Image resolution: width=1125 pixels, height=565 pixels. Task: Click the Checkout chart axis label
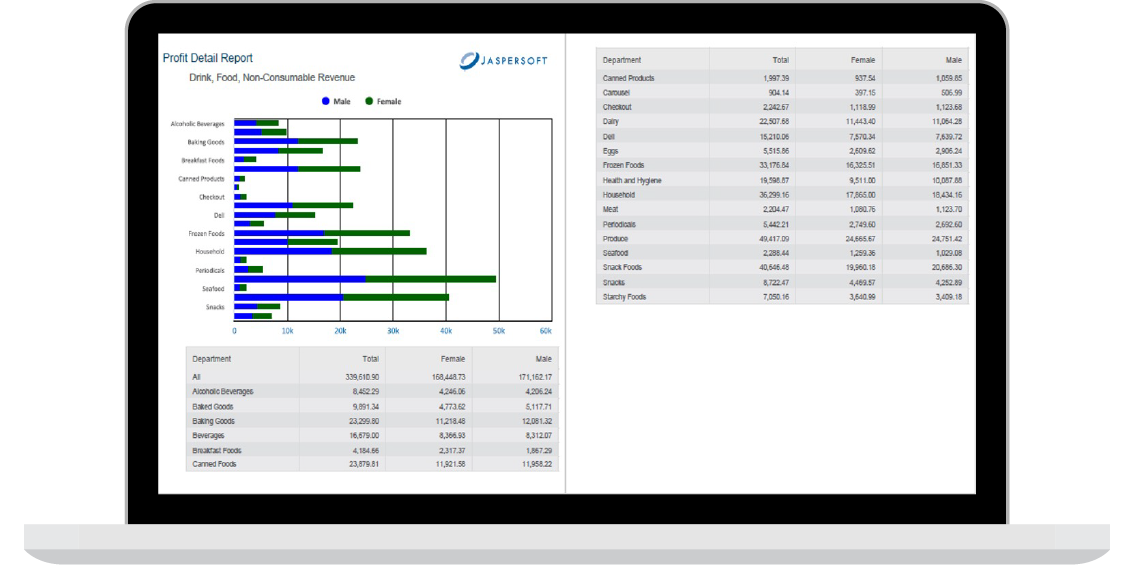[212, 197]
